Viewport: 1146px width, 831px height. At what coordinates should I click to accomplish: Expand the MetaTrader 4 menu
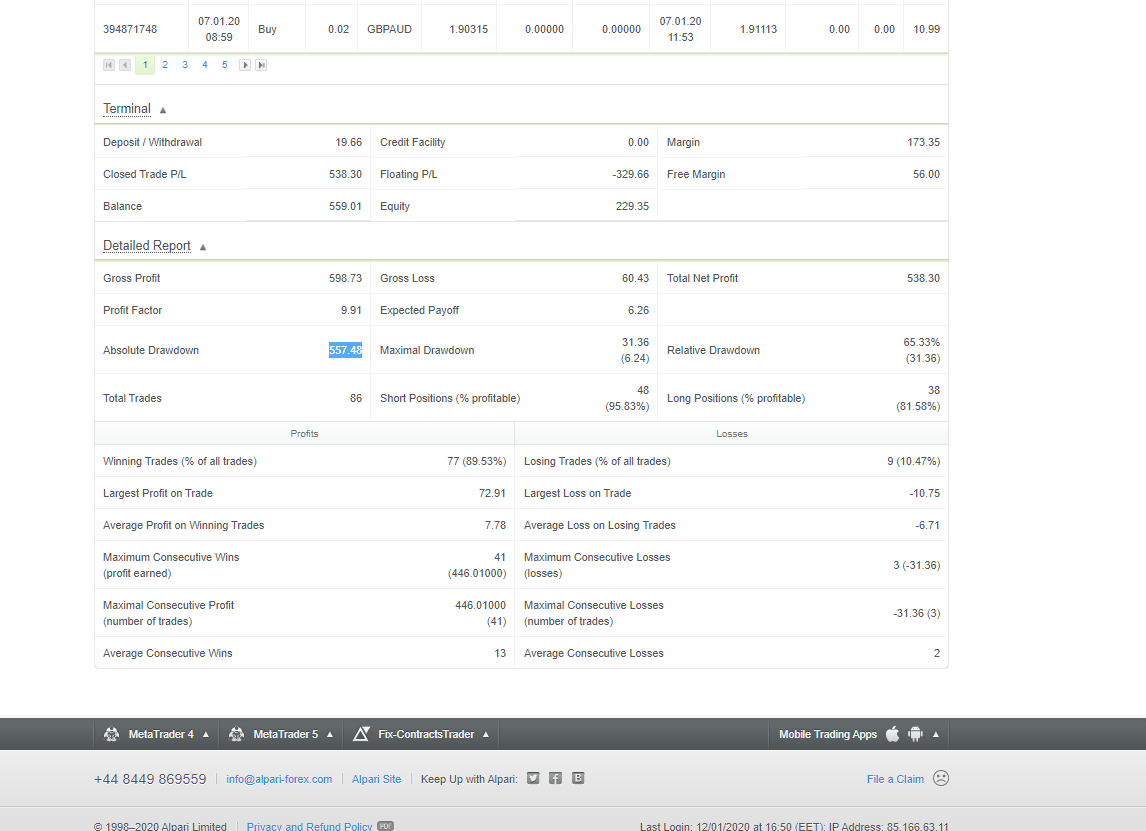(160, 734)
